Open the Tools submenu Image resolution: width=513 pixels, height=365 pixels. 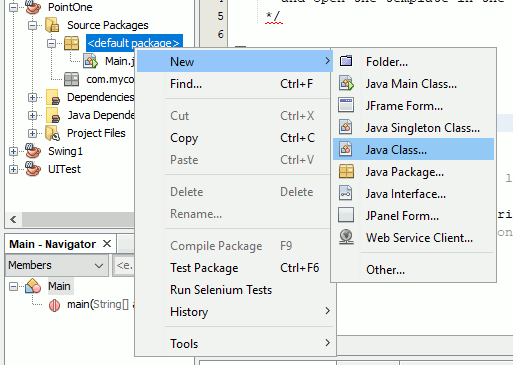tap(235, 344)
